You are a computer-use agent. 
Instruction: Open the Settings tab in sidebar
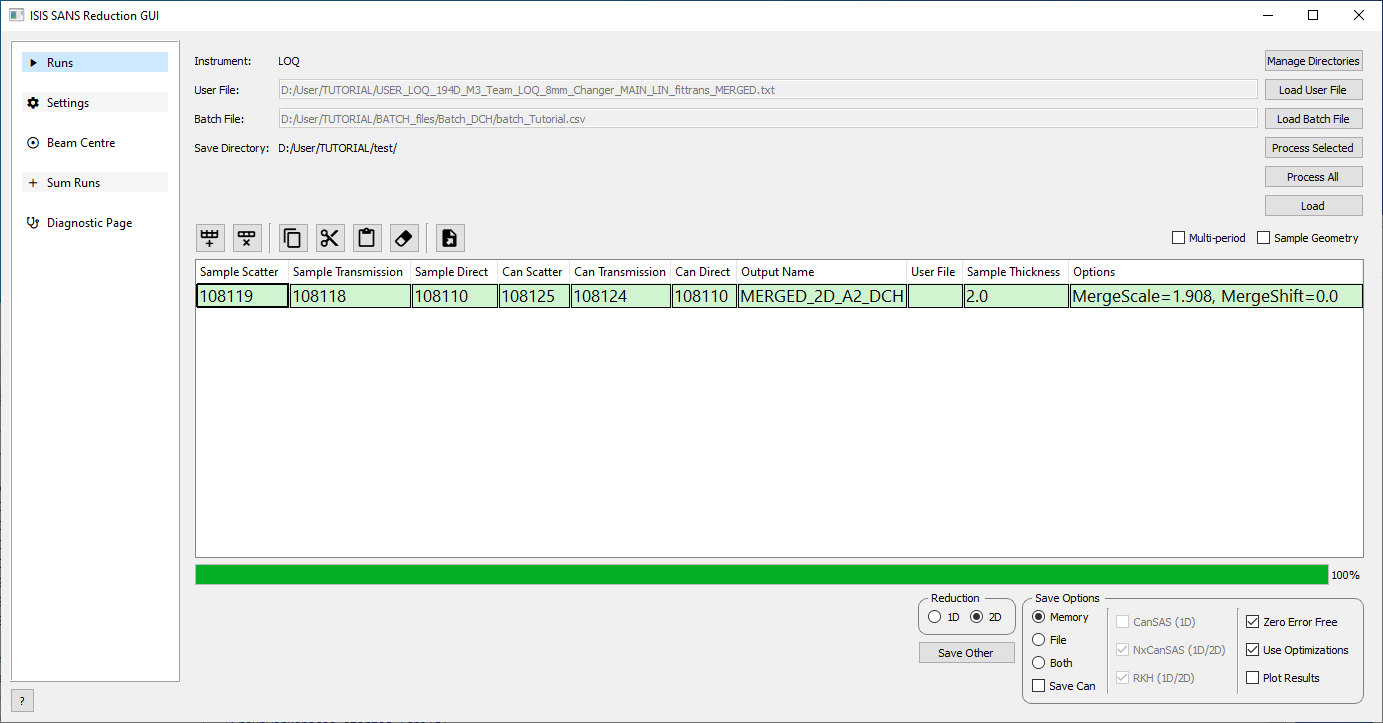[68, 103]
